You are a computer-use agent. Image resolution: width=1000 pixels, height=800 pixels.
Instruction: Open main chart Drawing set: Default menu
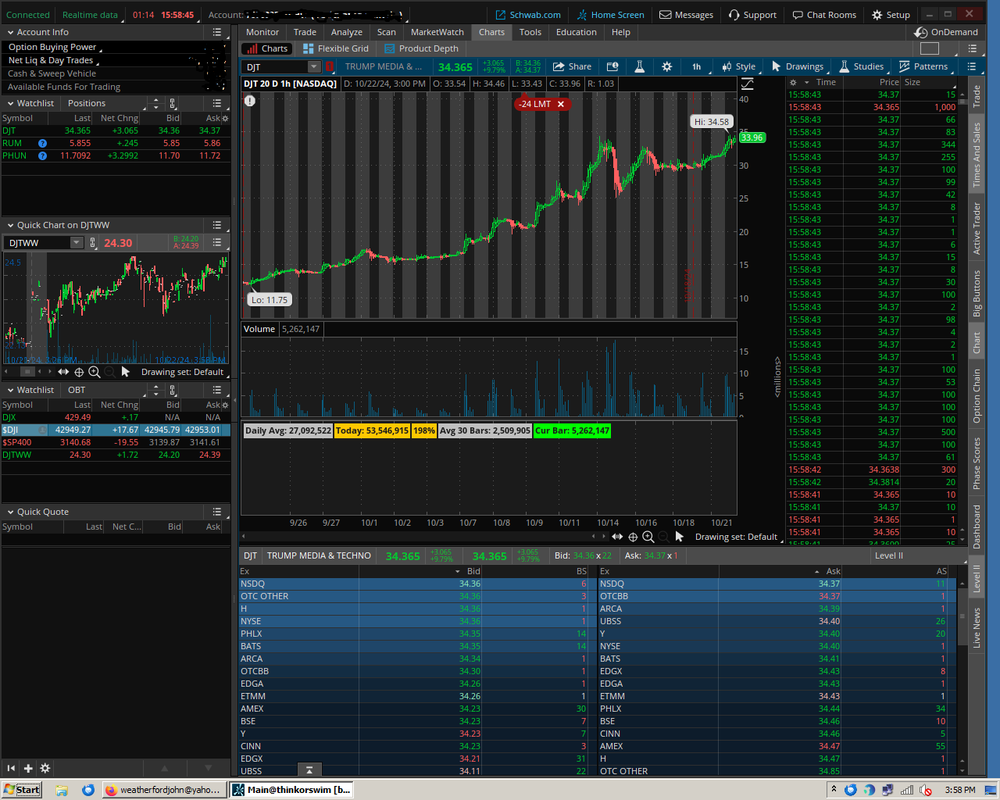coord(735,537)
